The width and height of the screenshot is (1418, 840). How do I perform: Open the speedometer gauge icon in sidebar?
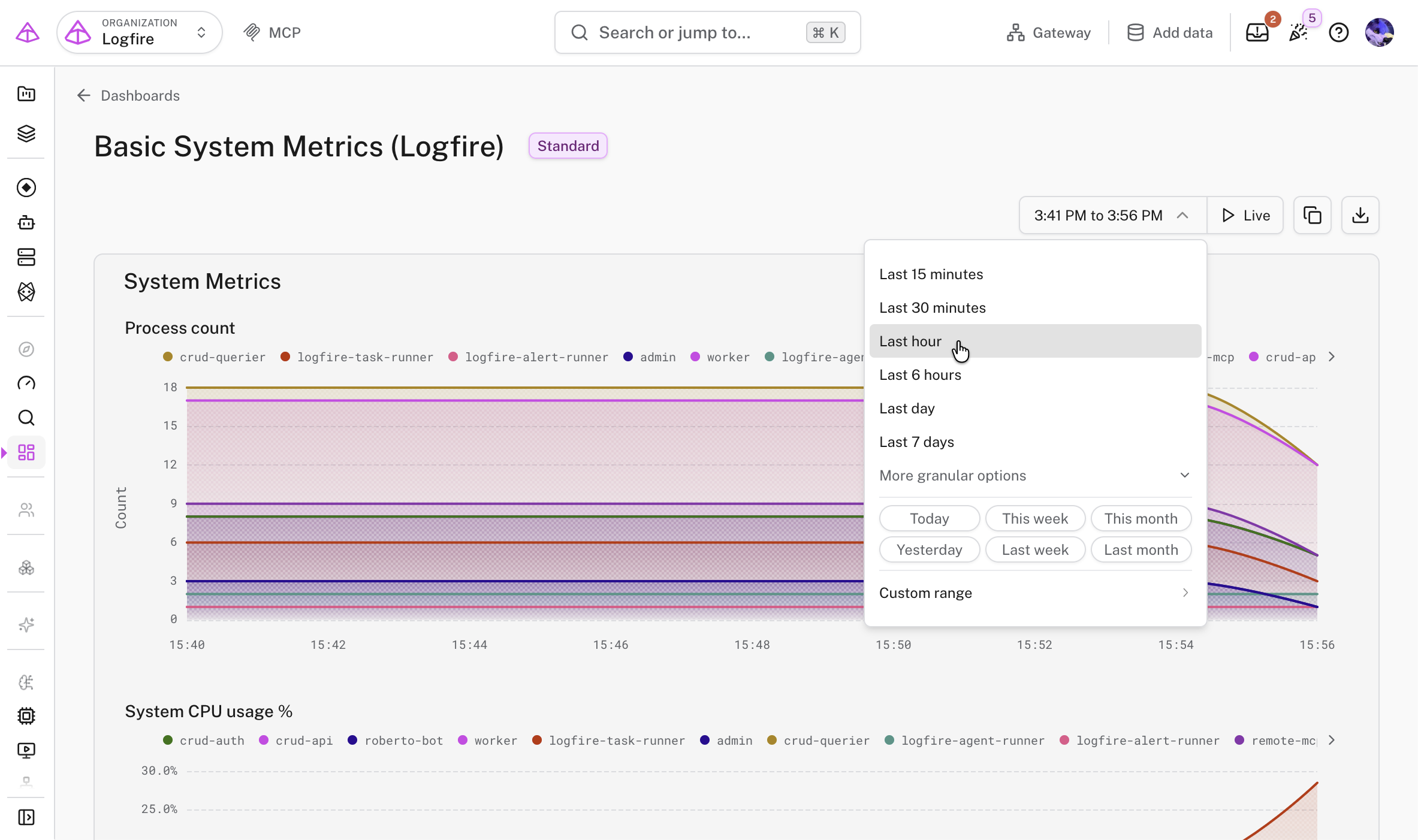click(x=26, y=383)
